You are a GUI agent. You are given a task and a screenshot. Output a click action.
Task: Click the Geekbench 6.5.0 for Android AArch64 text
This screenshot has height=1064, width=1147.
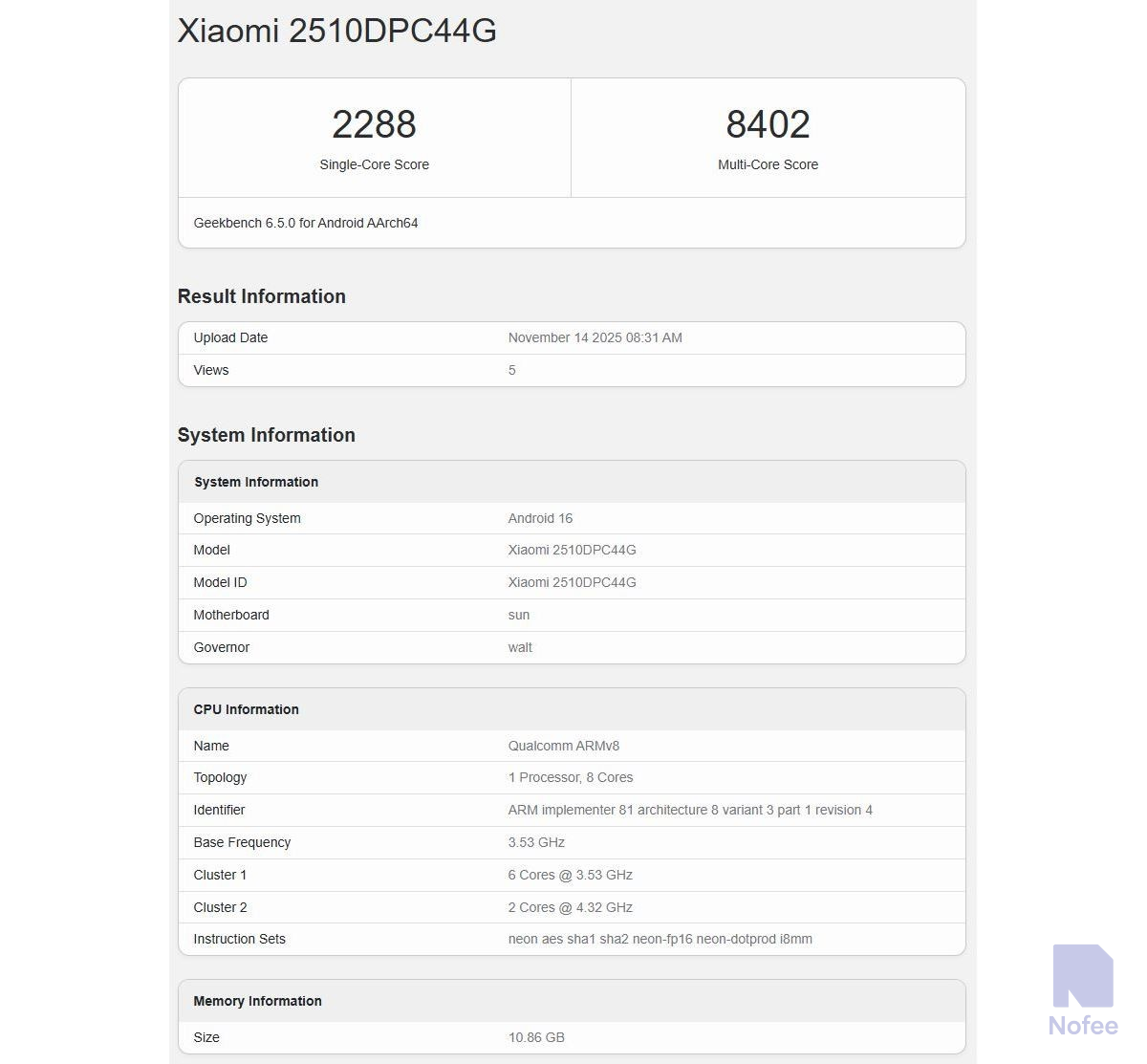[x=306, y=223]
